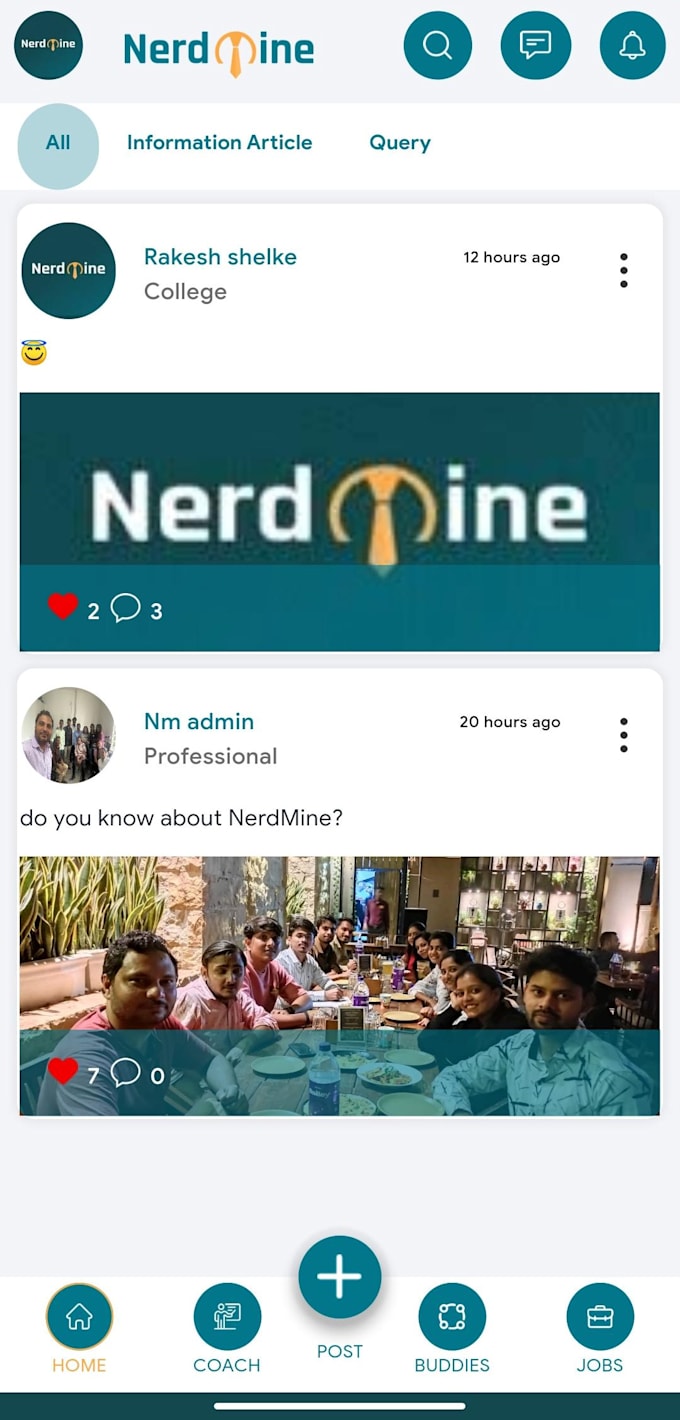Image resolution: width=680 pixels, height=1420 pixels.
Task: Open comments on Nm admin's post
Action: click(125, 1072)
